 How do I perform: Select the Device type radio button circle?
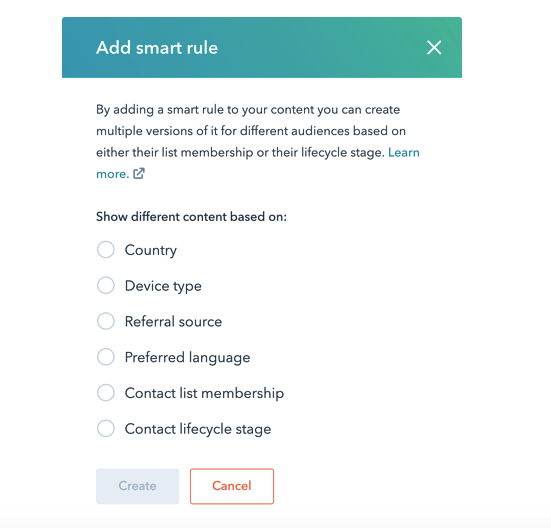point(106,285)
